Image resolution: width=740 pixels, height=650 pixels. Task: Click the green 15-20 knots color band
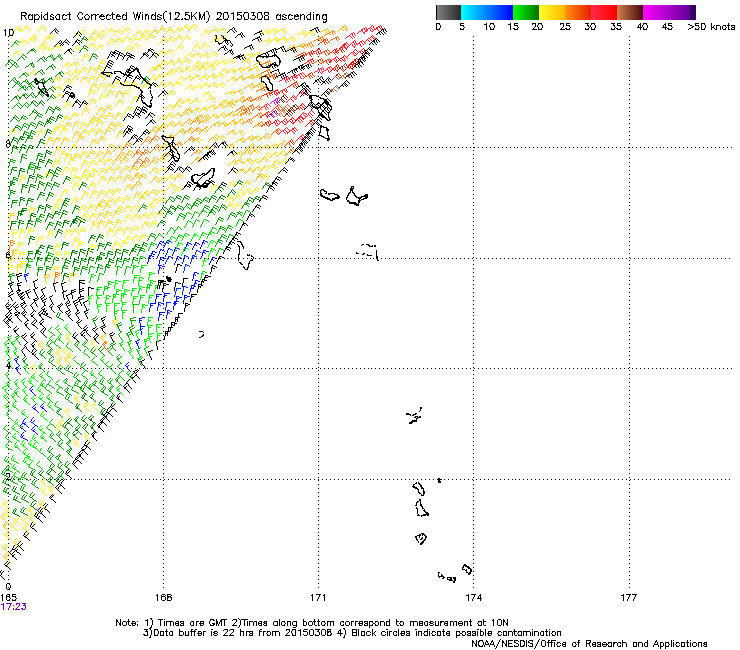tap(526, 12)
